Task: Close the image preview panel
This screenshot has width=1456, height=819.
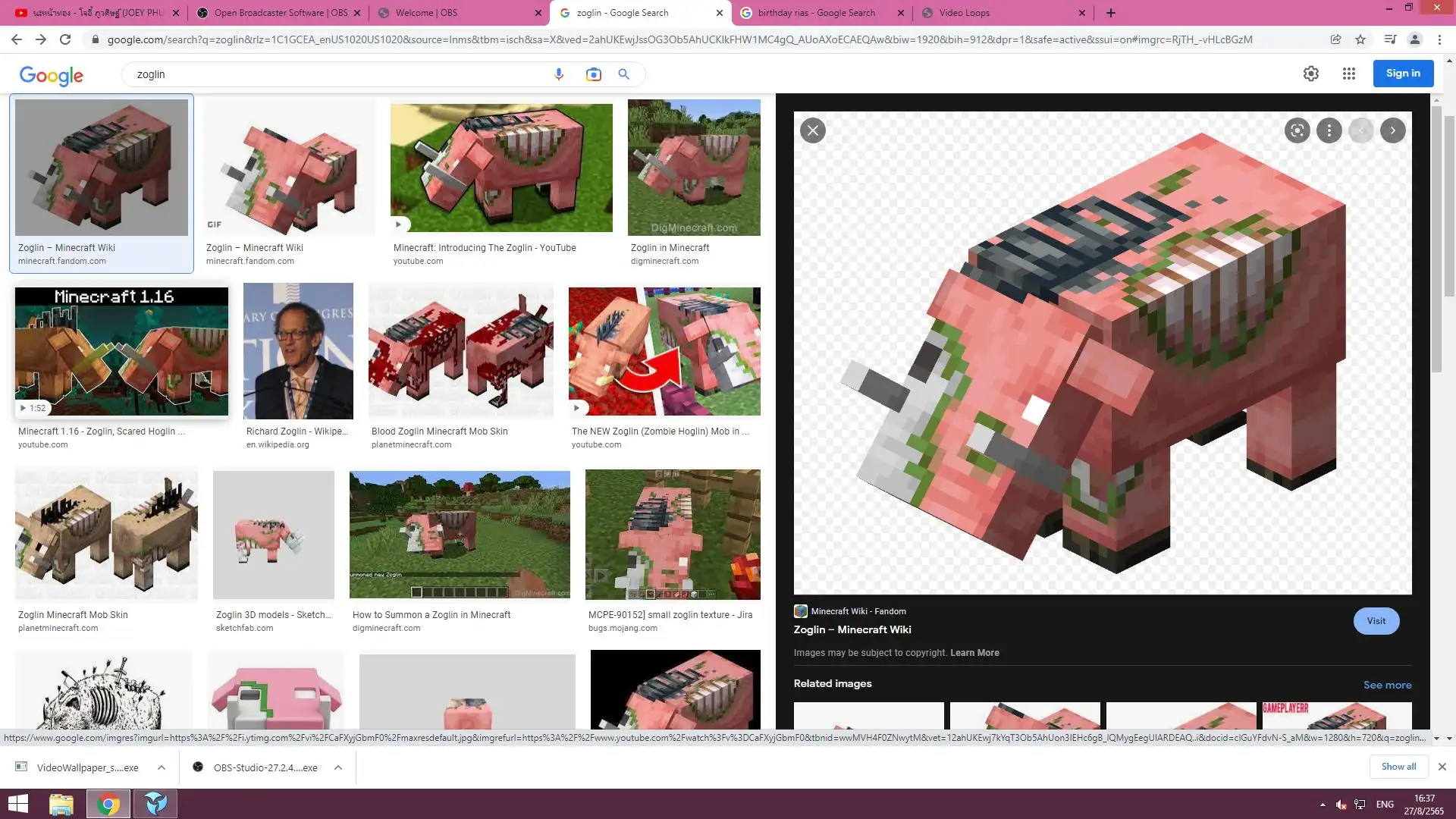Action: coord(813,130)
